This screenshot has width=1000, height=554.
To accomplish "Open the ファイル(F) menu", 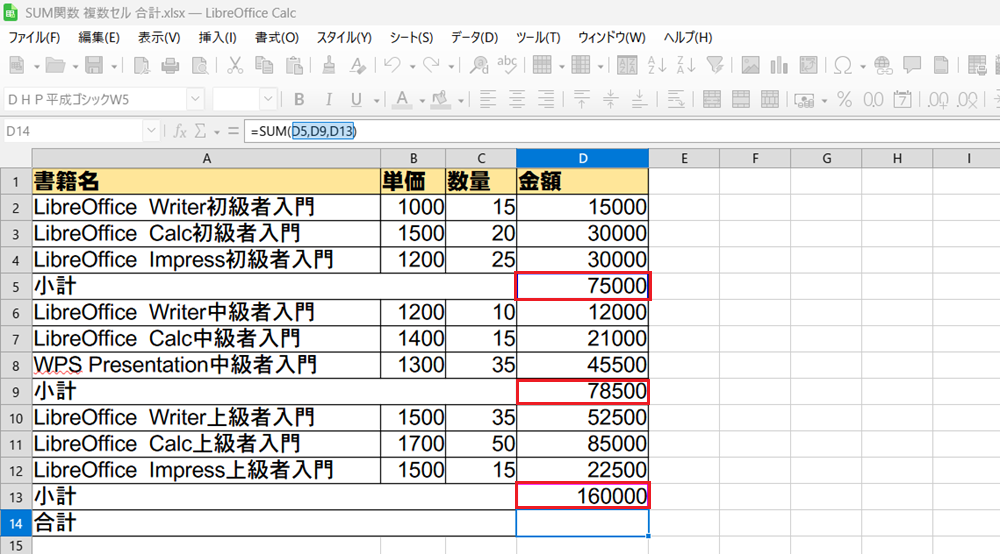I will pyautogui.click(x=34, y=38).
